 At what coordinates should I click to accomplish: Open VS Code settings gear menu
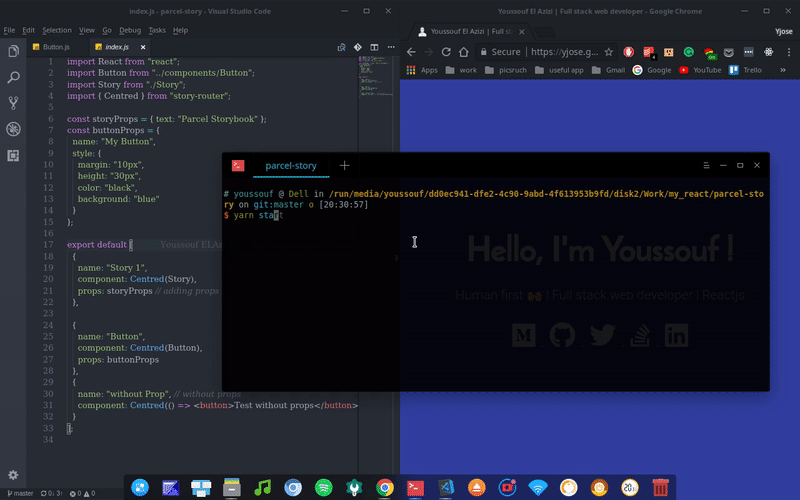point(13,475)
